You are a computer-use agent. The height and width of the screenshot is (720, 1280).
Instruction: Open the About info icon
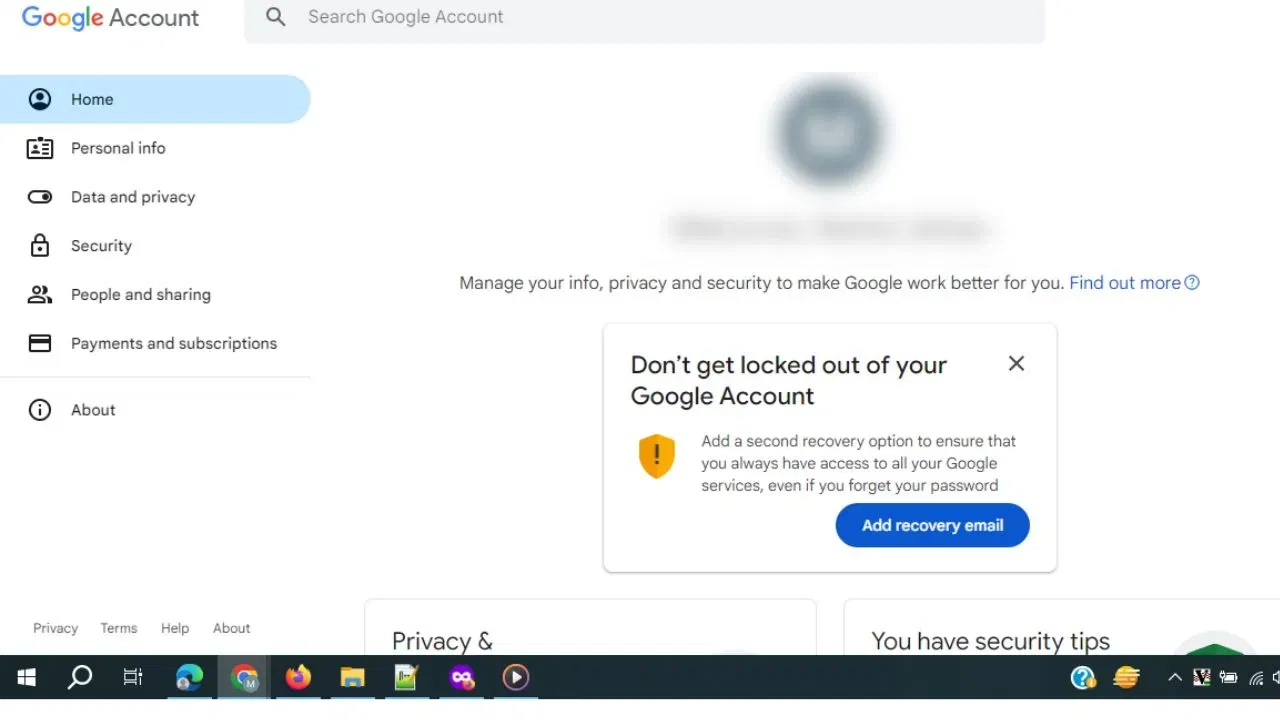[x=40, y=410]
